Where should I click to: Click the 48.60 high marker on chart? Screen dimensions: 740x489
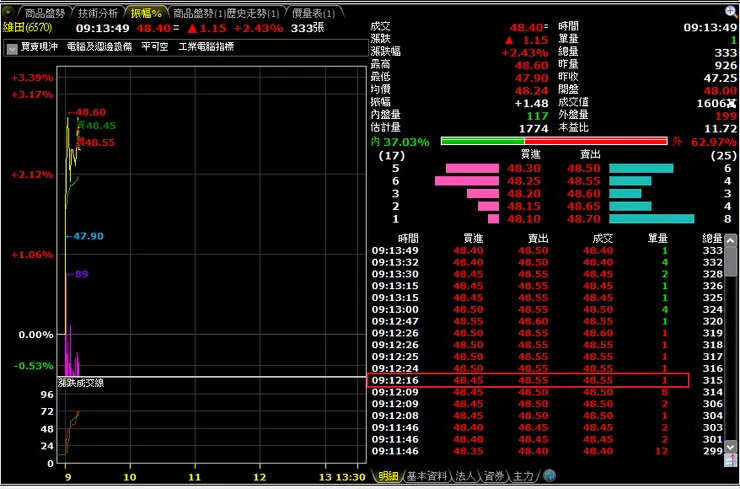(87, 112)
